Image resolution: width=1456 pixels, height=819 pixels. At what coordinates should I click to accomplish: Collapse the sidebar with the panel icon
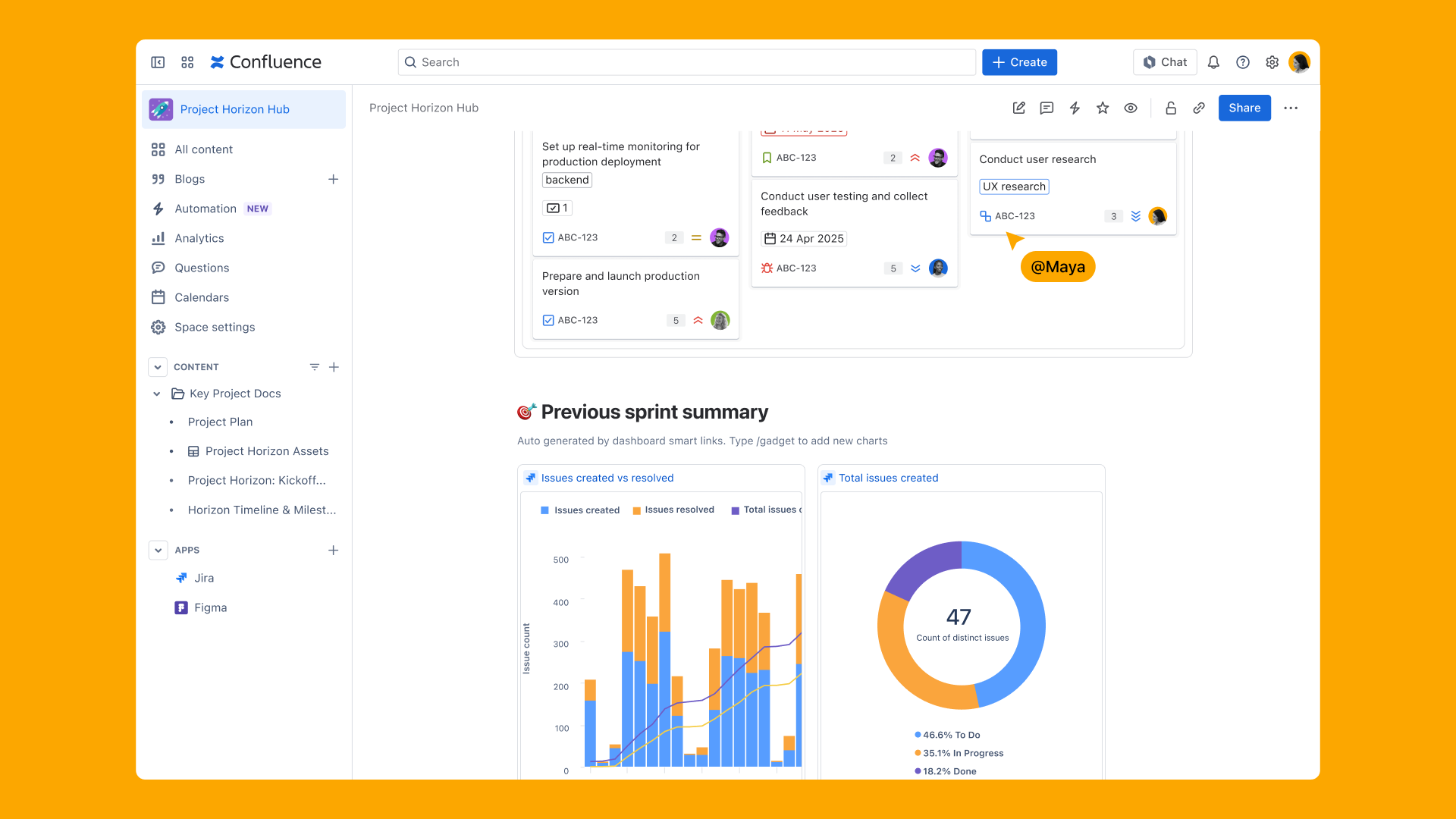(x=158, y=62)
